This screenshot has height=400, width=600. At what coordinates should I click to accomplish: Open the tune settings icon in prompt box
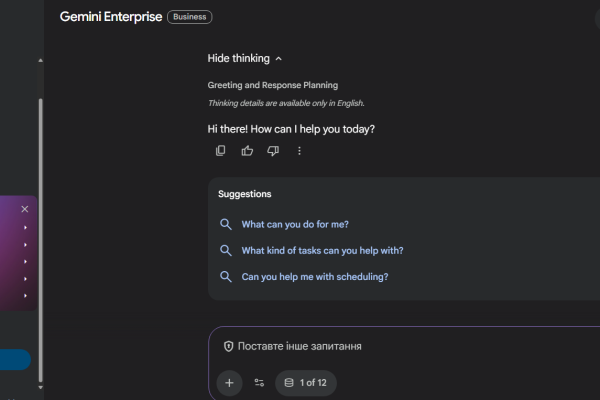[x=259, y=382]
